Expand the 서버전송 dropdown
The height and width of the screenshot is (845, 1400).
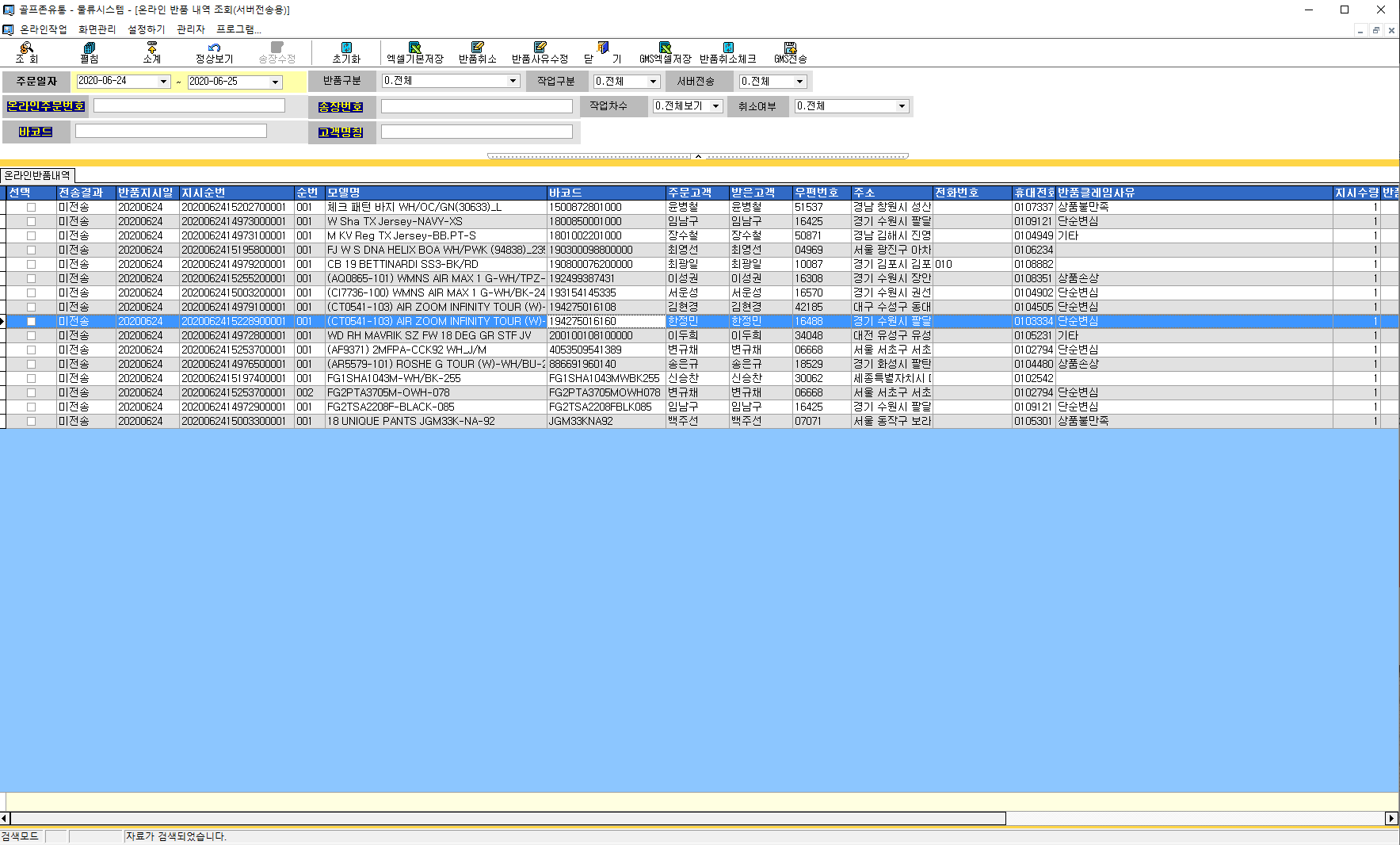click(799, 82)
